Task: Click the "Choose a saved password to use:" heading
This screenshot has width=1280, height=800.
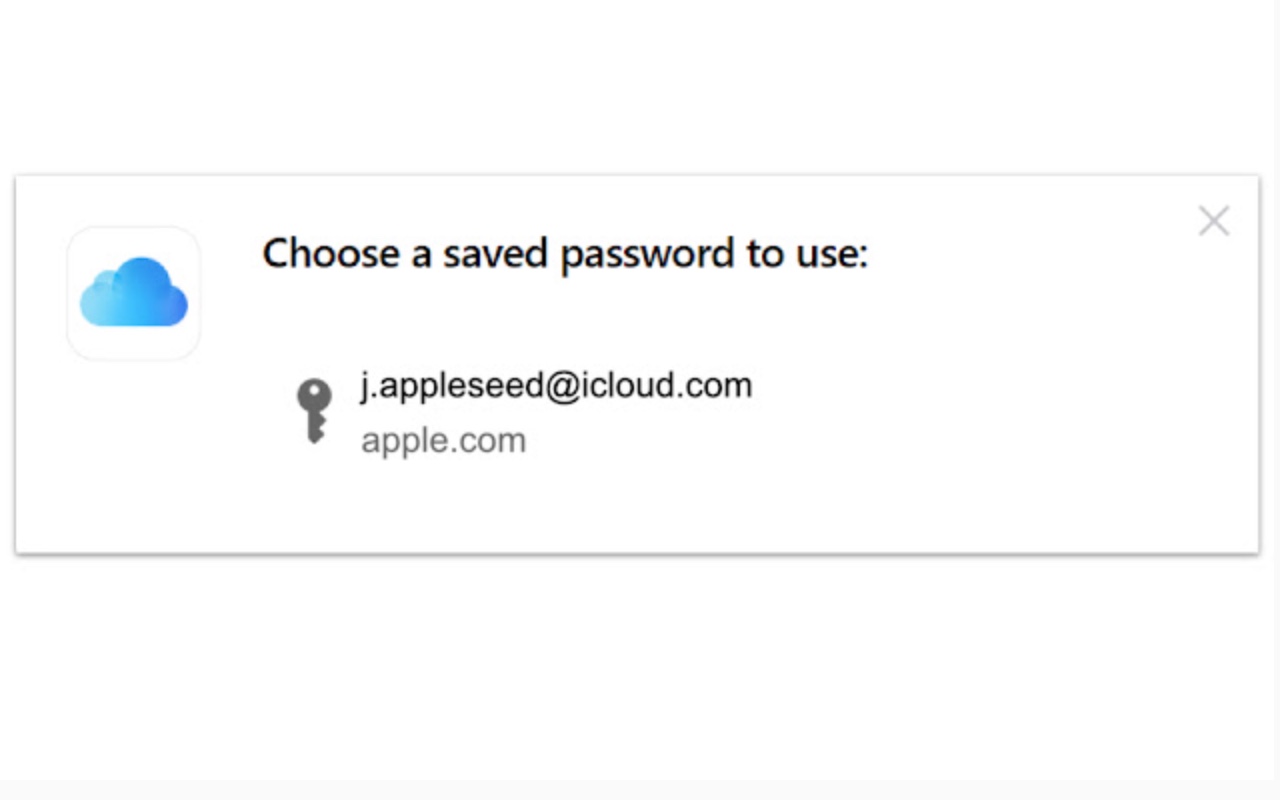Action: tap(564, 253)
